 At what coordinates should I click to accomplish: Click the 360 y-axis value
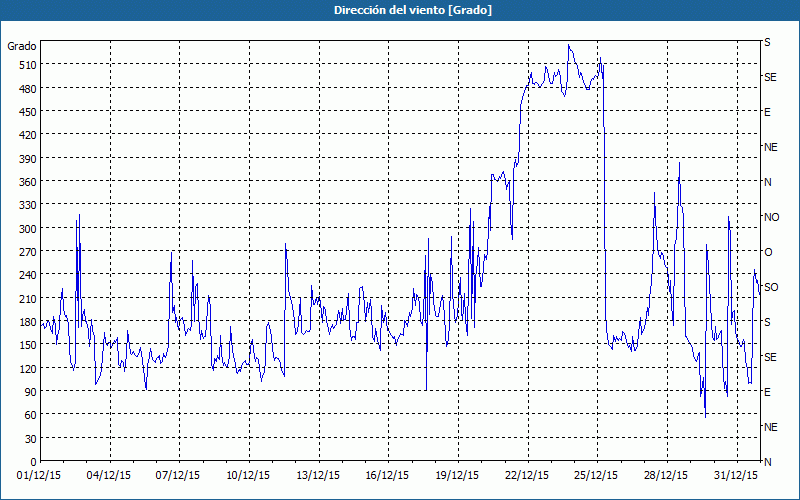pyautogui.click(x=28, y=182)
